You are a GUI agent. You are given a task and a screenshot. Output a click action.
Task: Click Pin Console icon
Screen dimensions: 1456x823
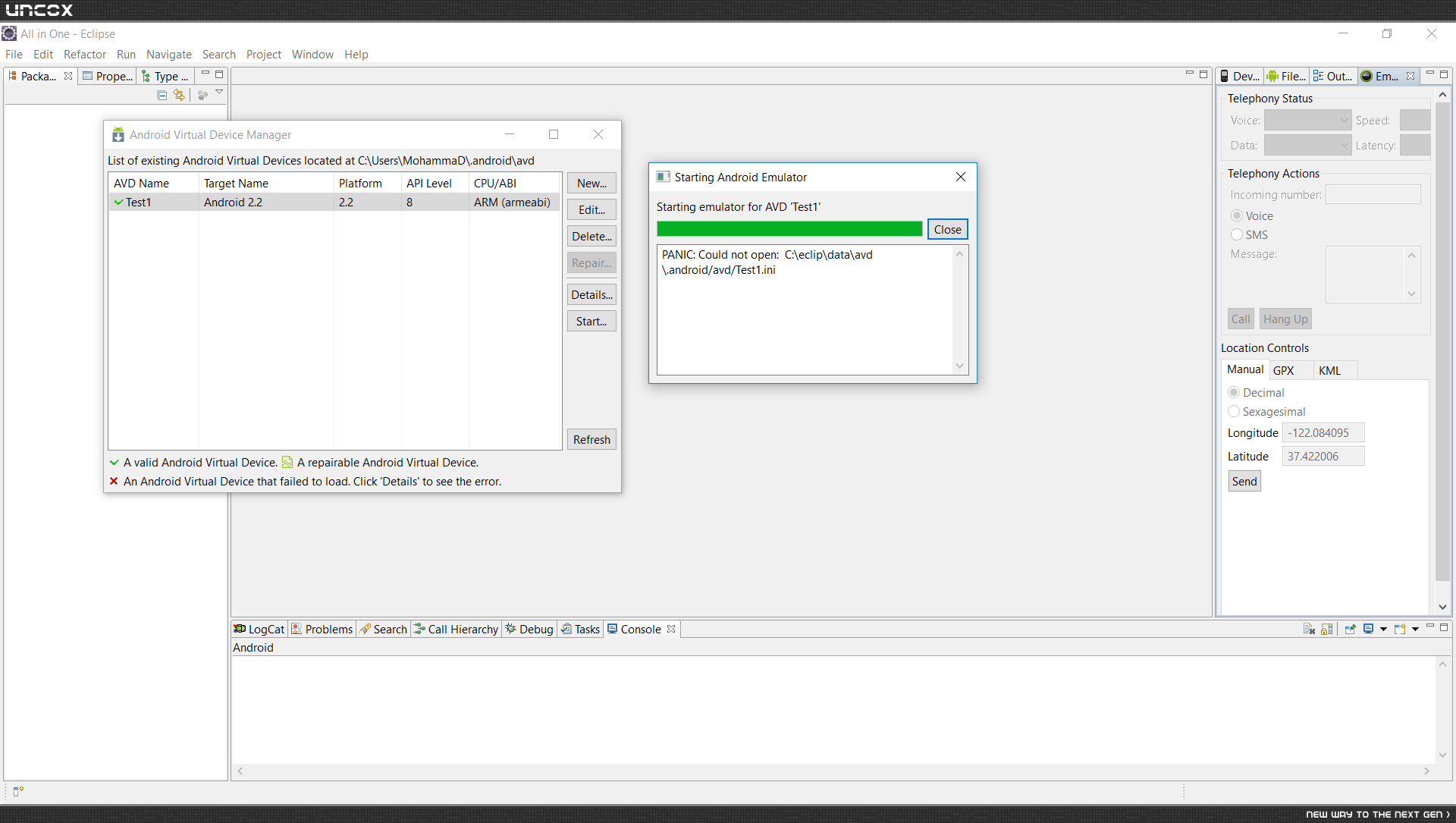[x=1351, y=629]
